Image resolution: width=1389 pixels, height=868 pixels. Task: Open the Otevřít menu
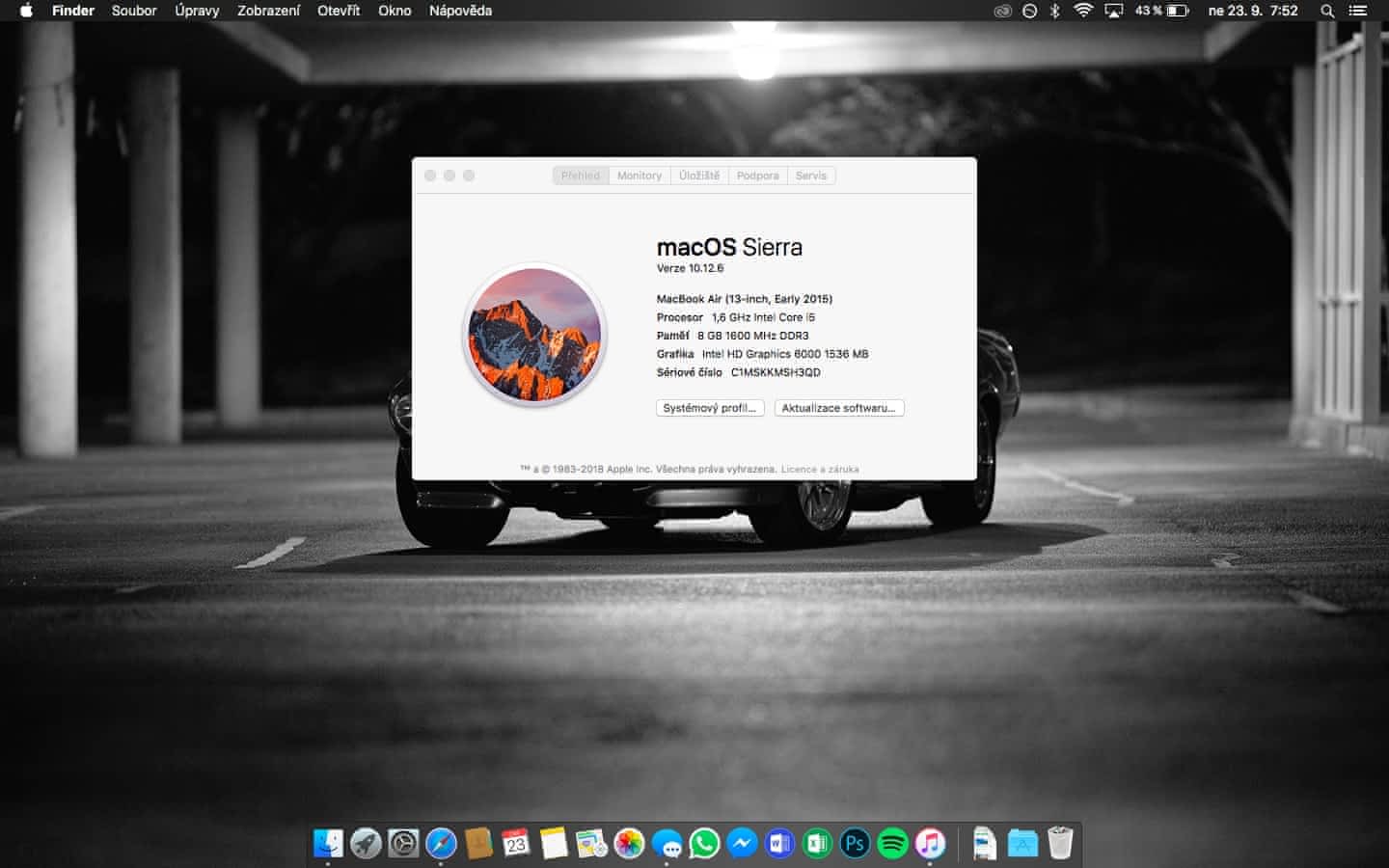(x=339, y=11)
